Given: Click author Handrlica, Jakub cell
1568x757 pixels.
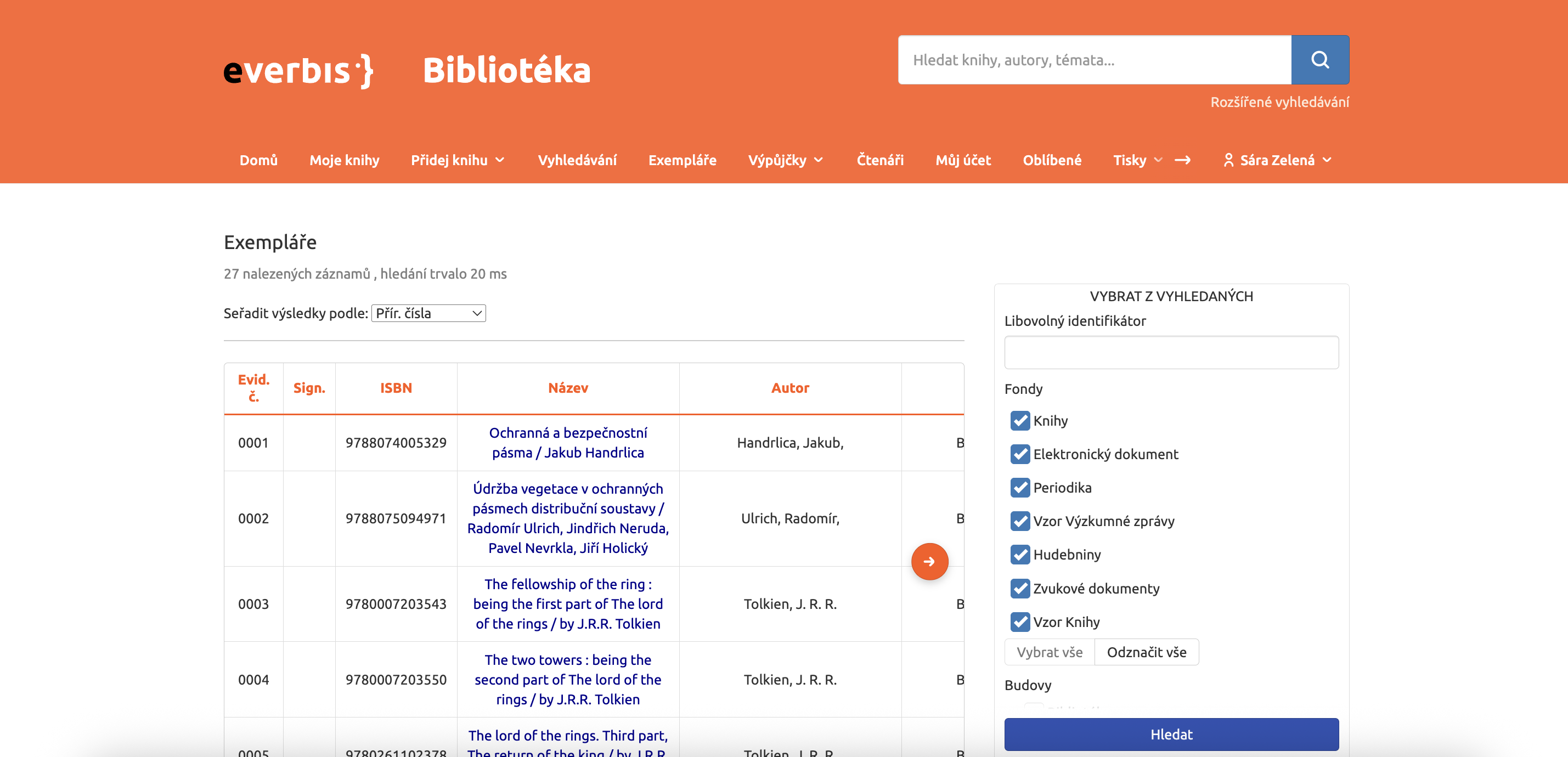Looking at the screenshot, I should coord(790,442).
